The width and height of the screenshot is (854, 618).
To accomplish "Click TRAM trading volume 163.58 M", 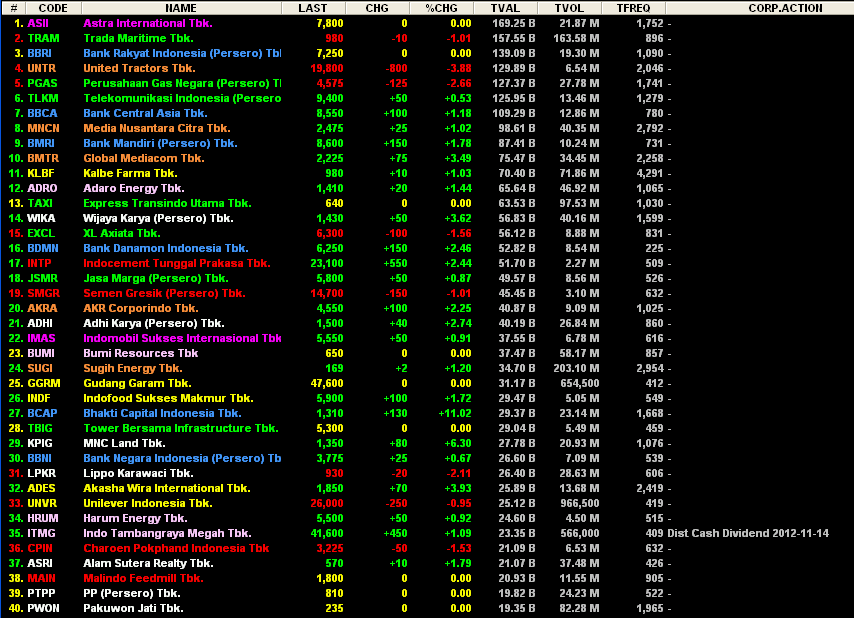I will click(x=576, y=39).
